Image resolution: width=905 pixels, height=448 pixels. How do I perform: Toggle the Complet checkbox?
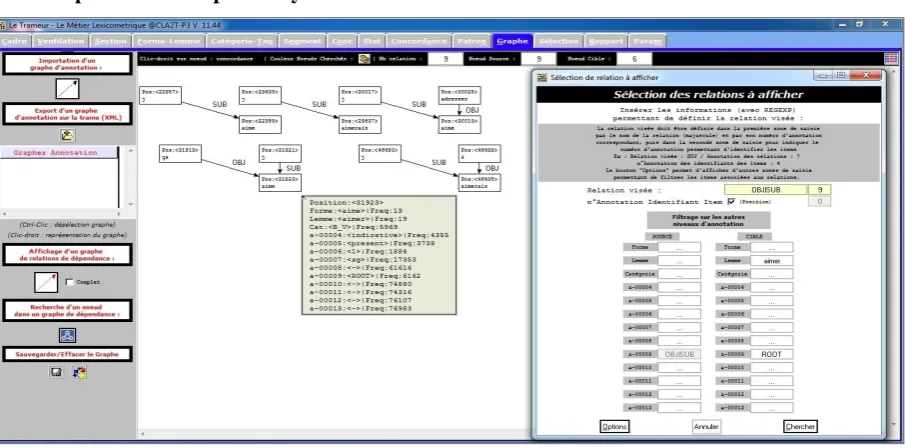[x=70, y=282]
